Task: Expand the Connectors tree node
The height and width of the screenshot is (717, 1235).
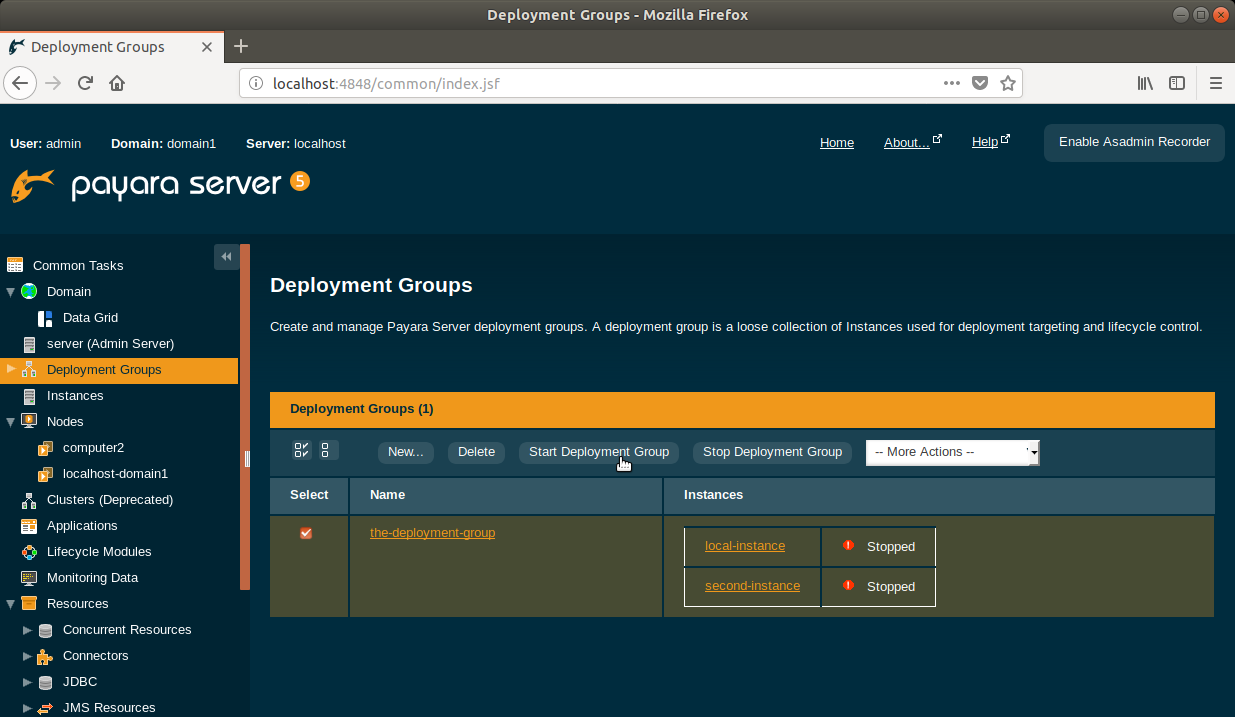Action: [x=27, y=656]
